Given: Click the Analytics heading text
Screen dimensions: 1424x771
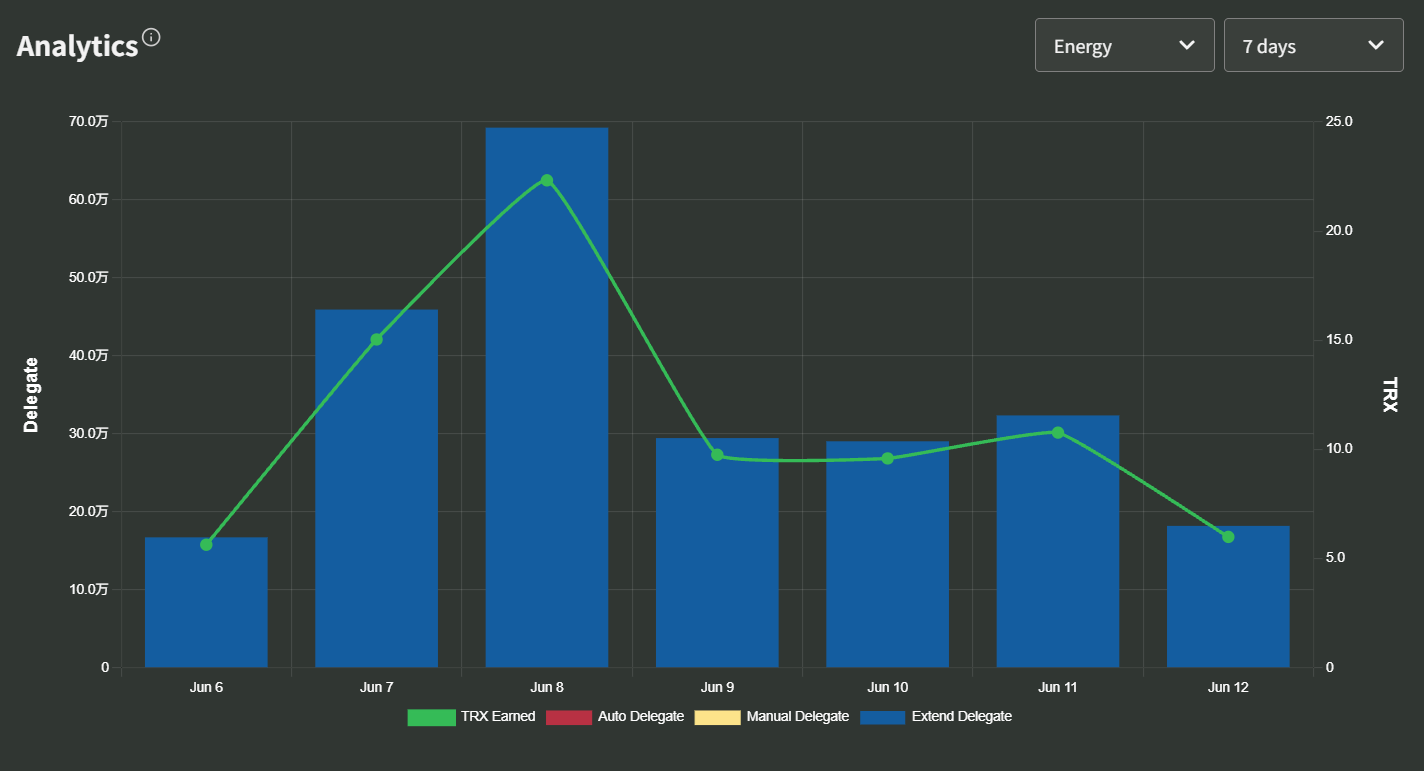Looking at the screenshot, I should pyautogui.click(x=77, y=46).
